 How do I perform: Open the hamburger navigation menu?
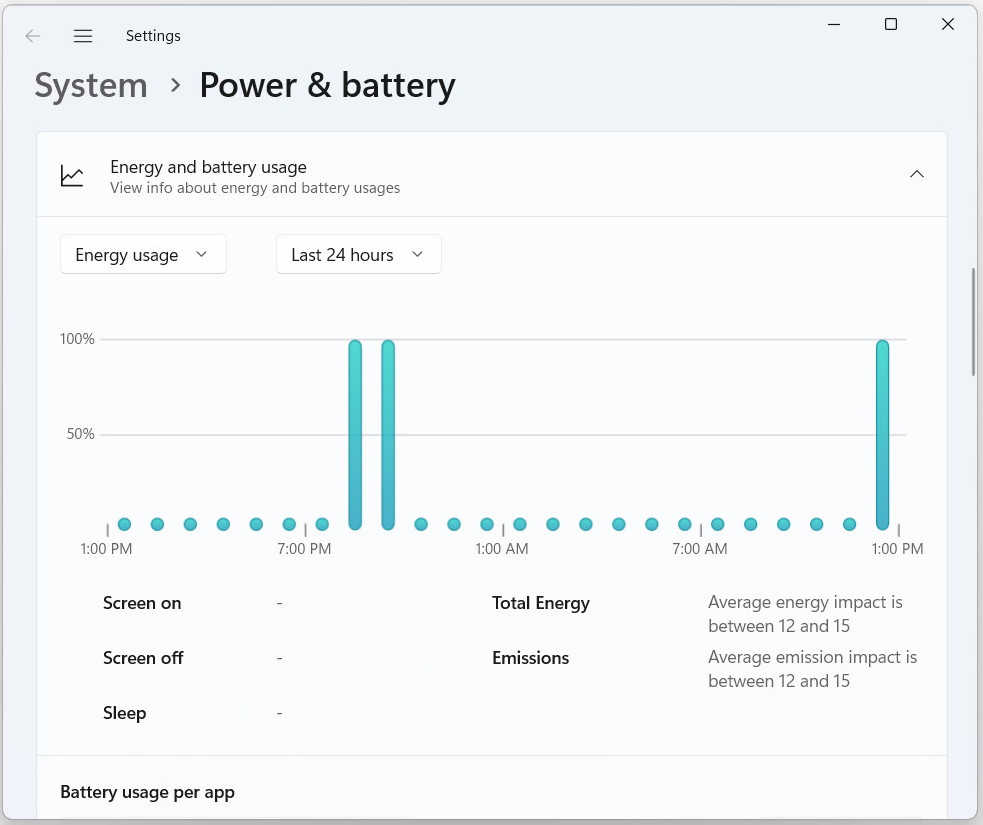[x=83, y=36]
